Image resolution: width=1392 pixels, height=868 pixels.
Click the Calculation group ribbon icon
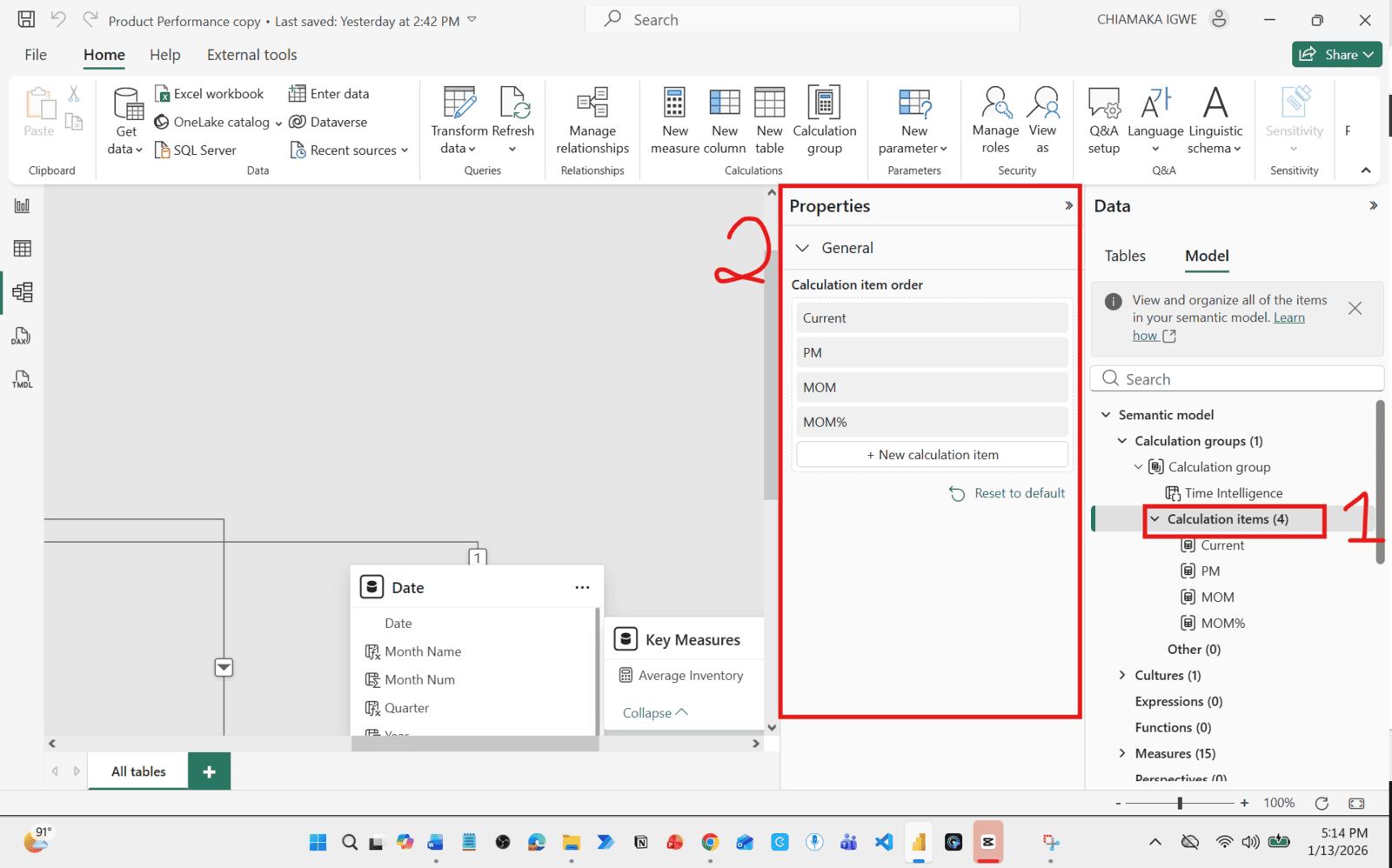tap(824, 104)
